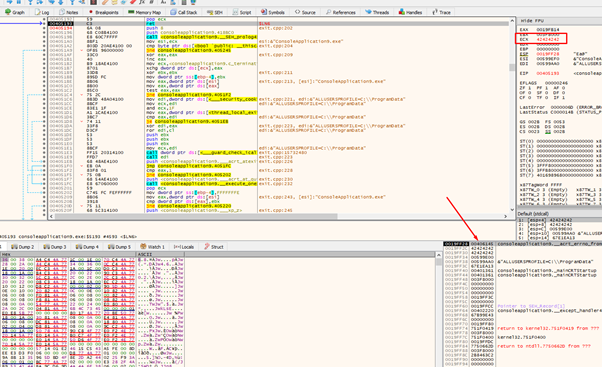Open the Memory Map tab
Image resolution: width=602 pixels, height=367 pixels.
(144, 12)
